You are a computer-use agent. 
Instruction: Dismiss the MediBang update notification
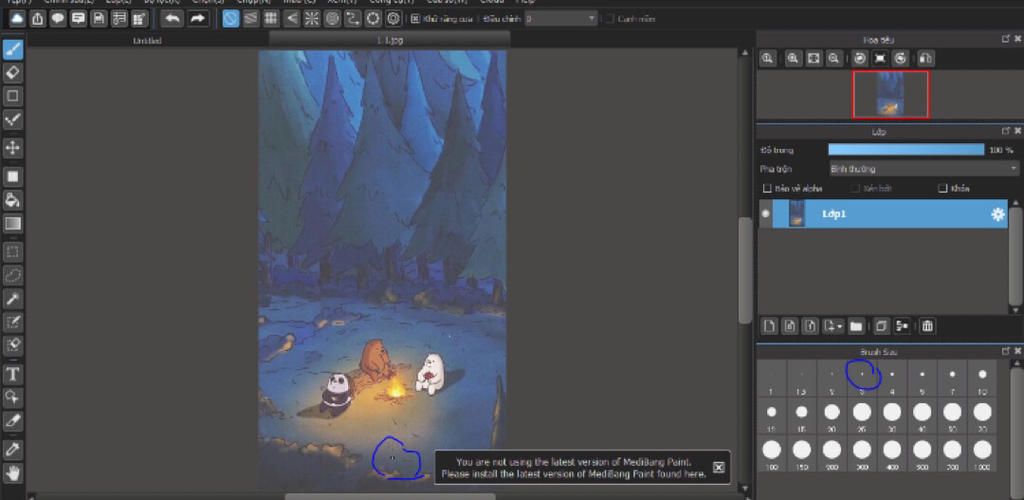(718, 467)
